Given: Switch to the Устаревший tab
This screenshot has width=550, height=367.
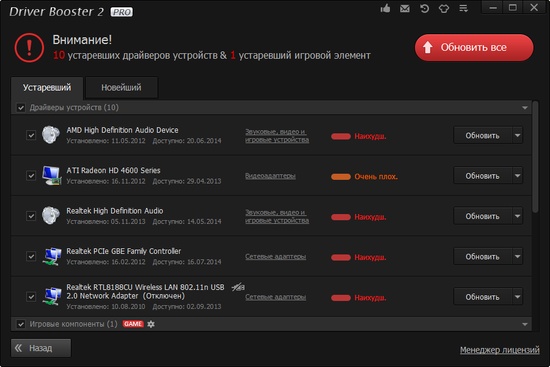Looking at the screenshot, I should [x=47, y=88].
